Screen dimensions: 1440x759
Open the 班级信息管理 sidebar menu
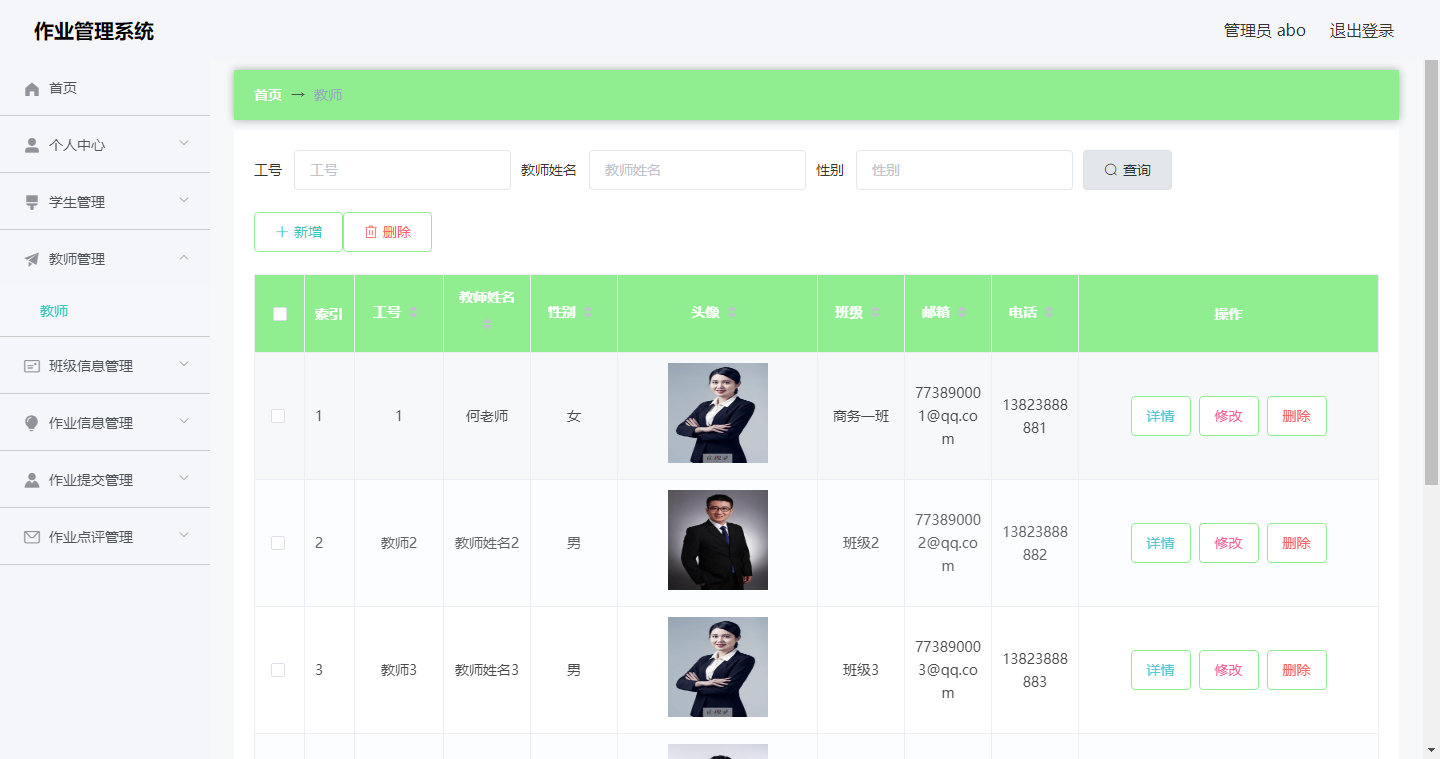105,366
